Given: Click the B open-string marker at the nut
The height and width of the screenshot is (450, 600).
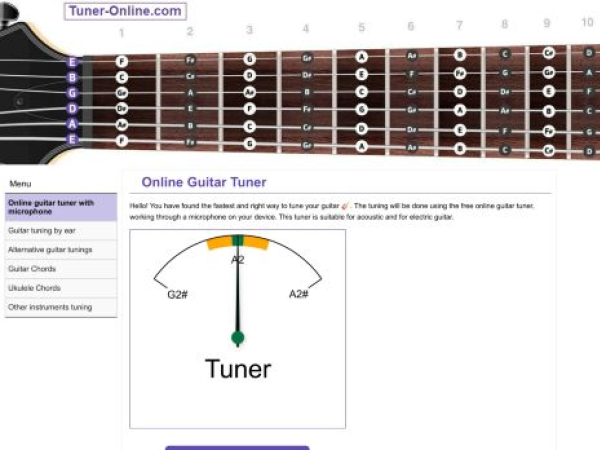Looking at the screenshot, I should tap(72, 77).
